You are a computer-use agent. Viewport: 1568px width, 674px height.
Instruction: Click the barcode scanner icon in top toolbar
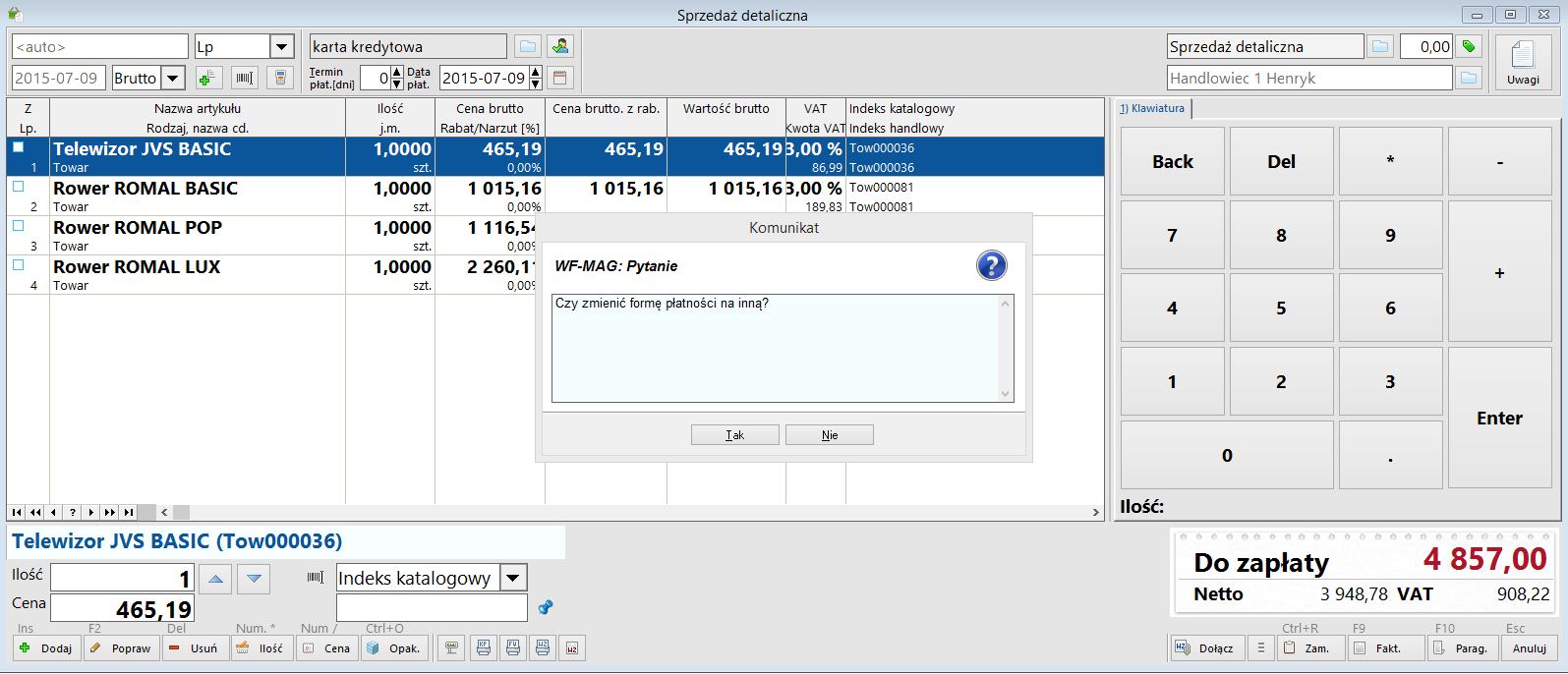(x=245, y=78)
